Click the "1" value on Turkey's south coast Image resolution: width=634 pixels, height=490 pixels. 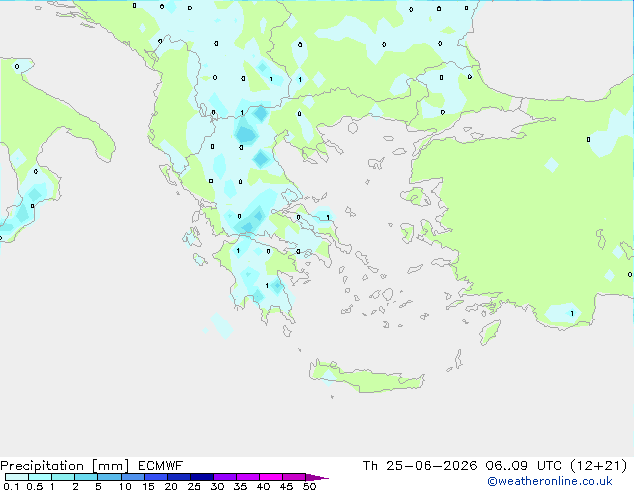point(572,313)
